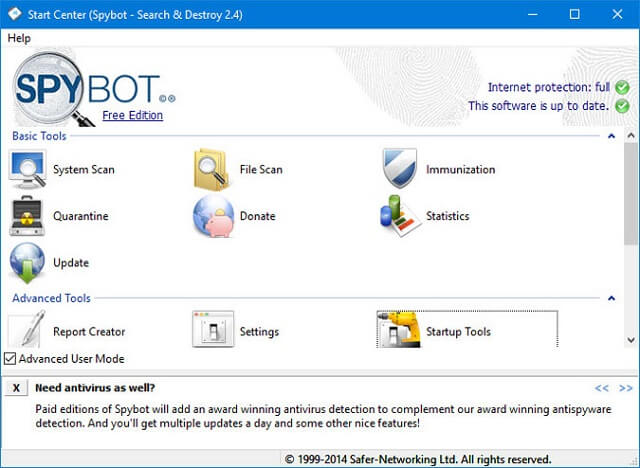Click the Settings label
The width and height of the screenshot is (640, 468).
(259, 332)
